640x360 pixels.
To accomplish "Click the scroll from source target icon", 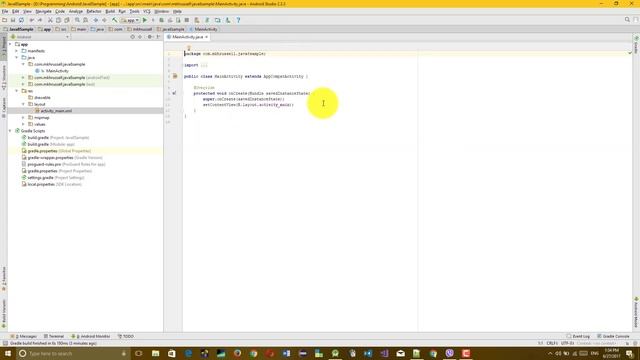I will tap(132, 37).
